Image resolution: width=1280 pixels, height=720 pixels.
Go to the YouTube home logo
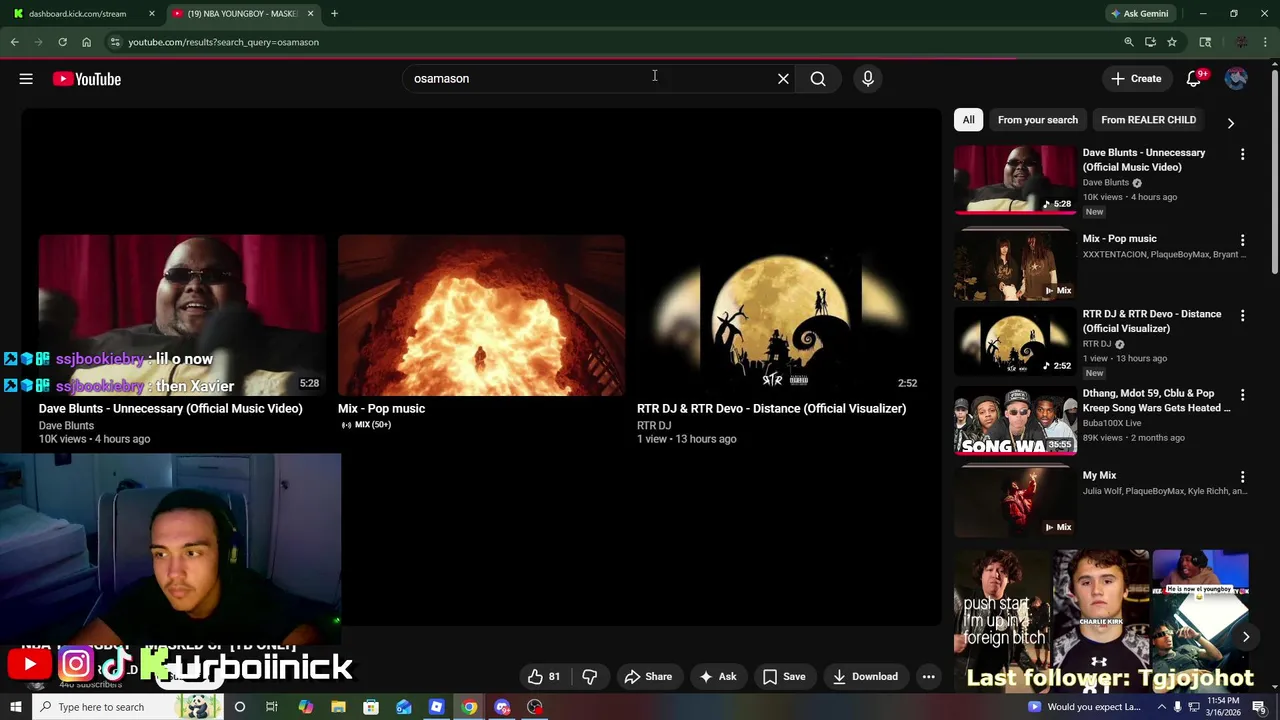(87, 79)
